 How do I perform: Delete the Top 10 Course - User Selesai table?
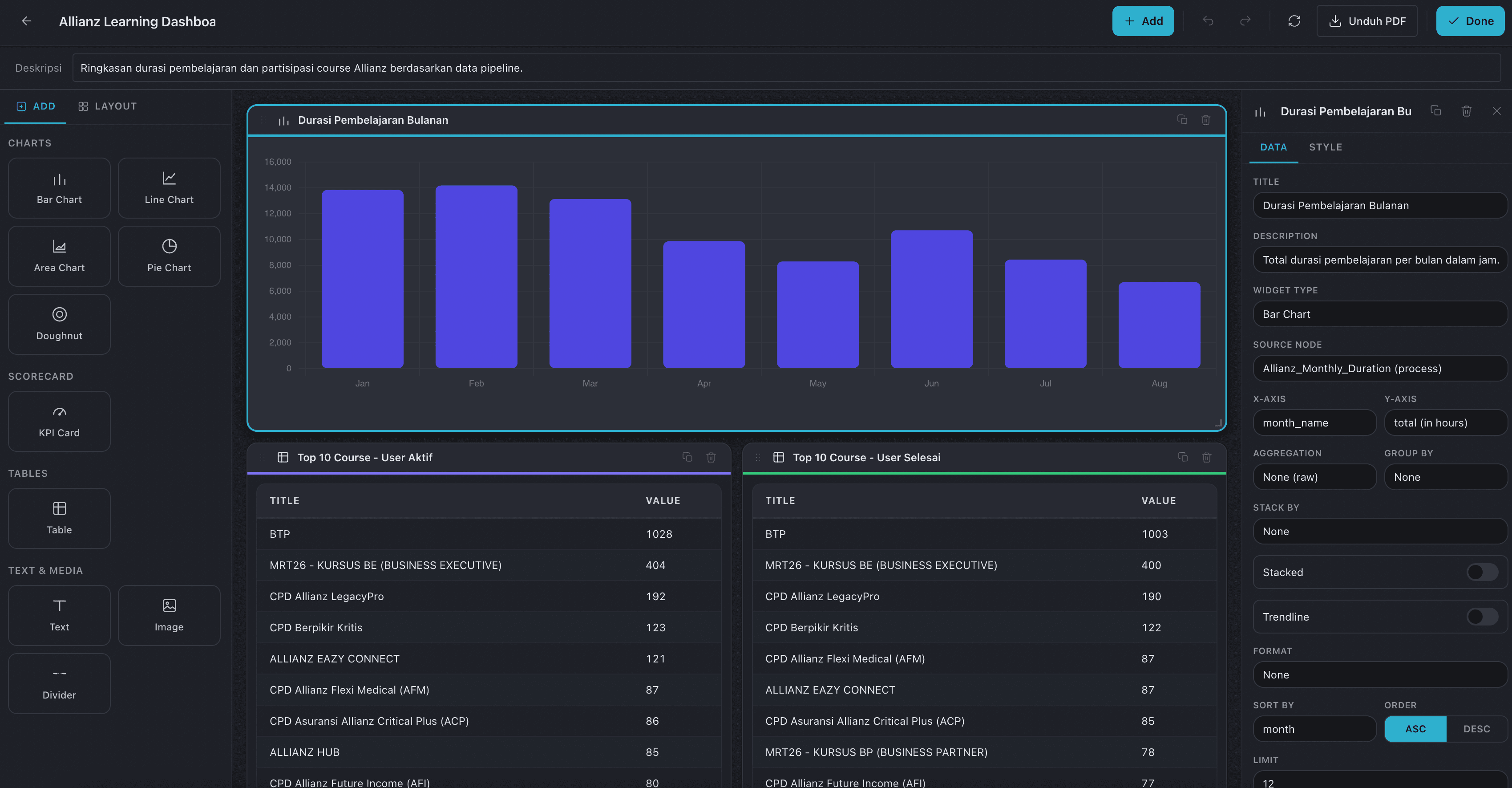(x=1207, y=457)
